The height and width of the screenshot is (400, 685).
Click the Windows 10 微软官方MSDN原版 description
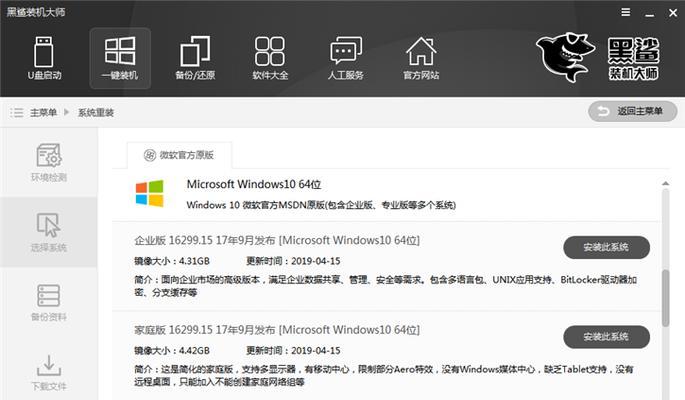click(321, 205)
